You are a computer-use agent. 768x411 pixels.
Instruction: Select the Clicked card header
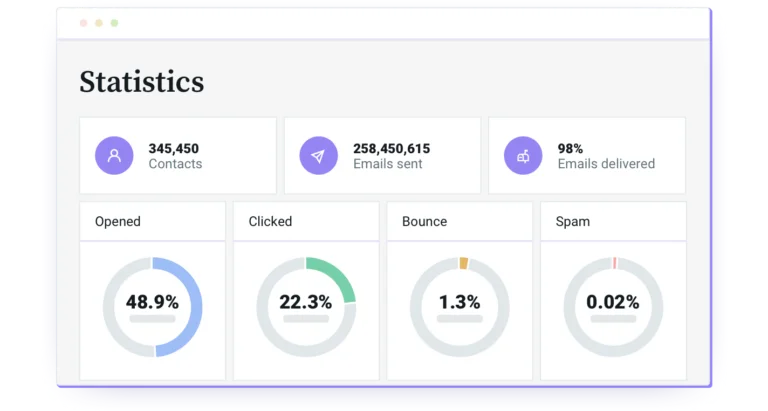(x=306, y=221)
